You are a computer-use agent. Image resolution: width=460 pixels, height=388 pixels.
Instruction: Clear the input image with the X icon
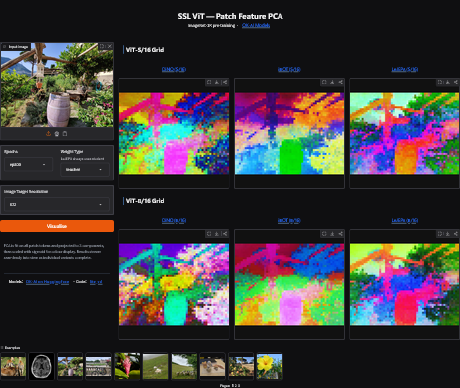(x=110, y=46)
